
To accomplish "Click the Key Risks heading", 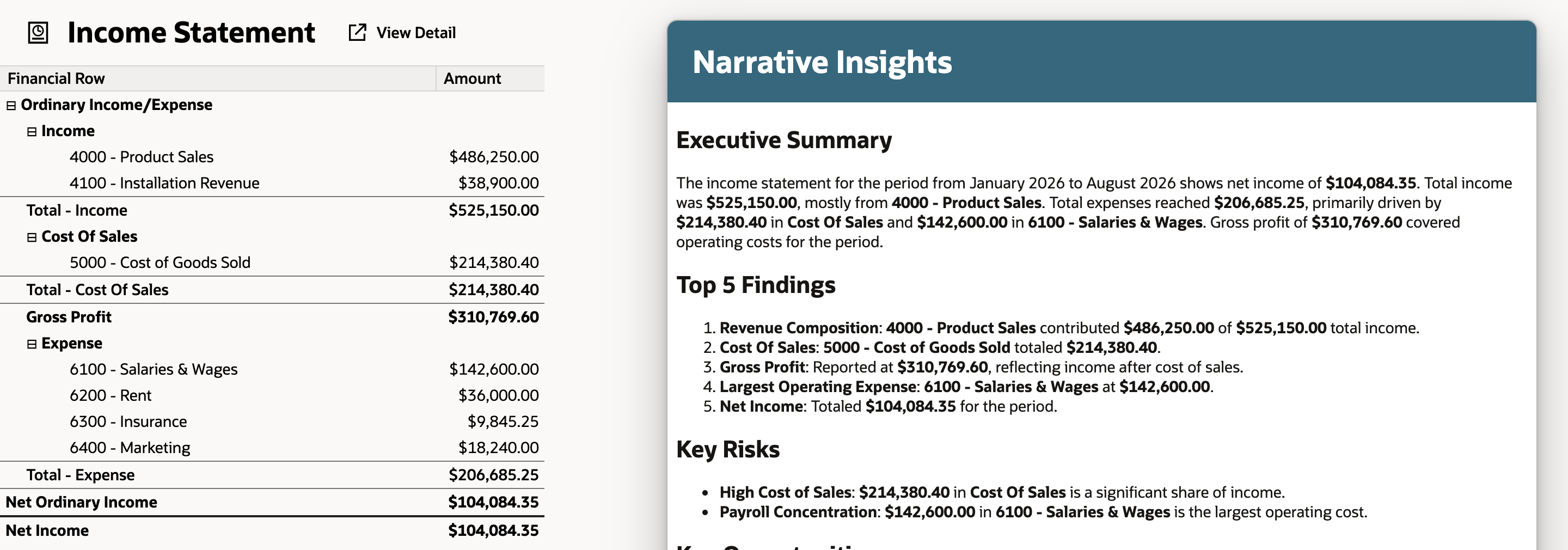I will (x=728, y=449).
